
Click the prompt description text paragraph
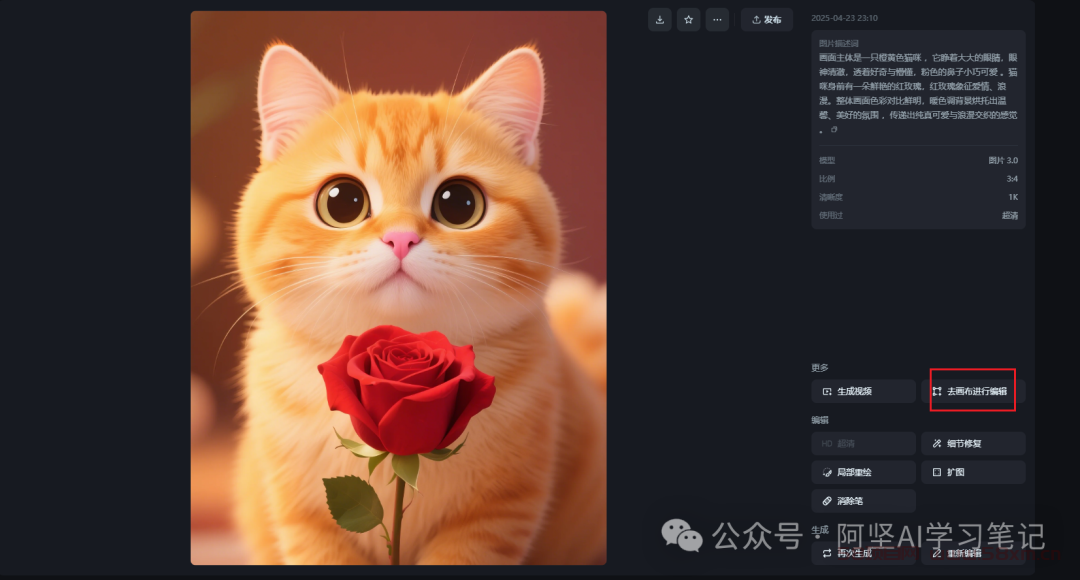(918, 93)
